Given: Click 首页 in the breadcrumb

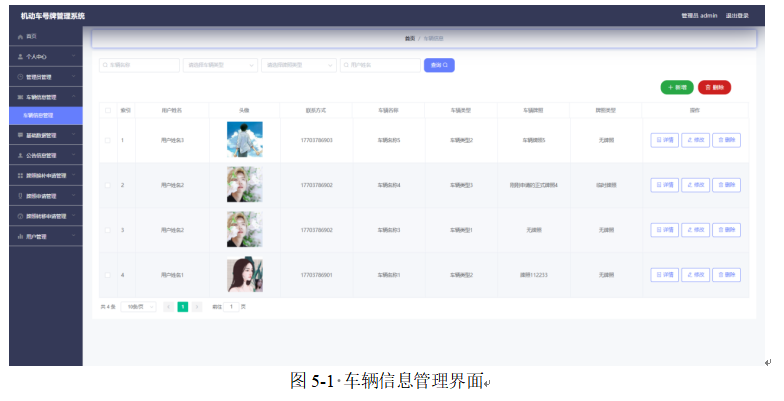Looking at the screenshot, I should 410,38.
